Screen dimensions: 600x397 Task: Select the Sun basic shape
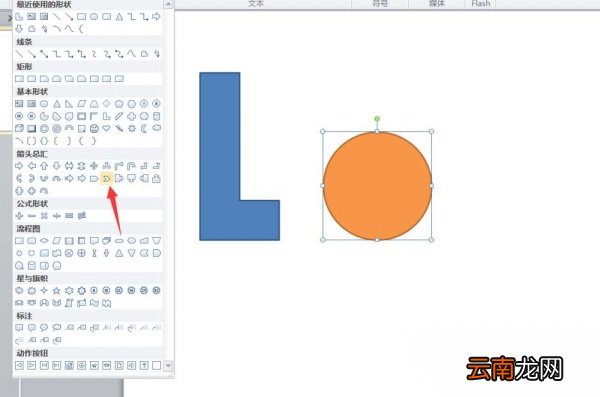[132, 129]
